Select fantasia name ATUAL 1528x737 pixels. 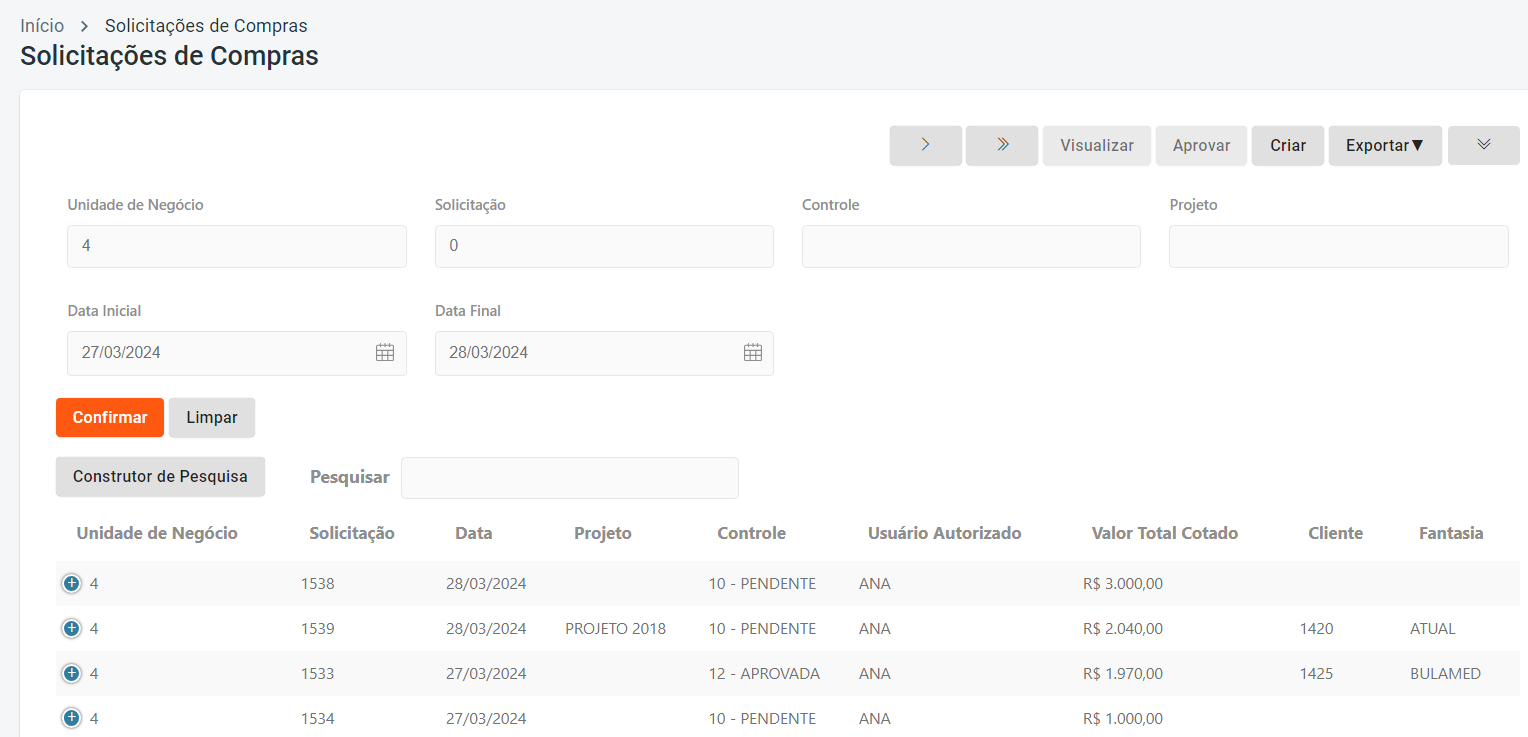[1433, 629]
